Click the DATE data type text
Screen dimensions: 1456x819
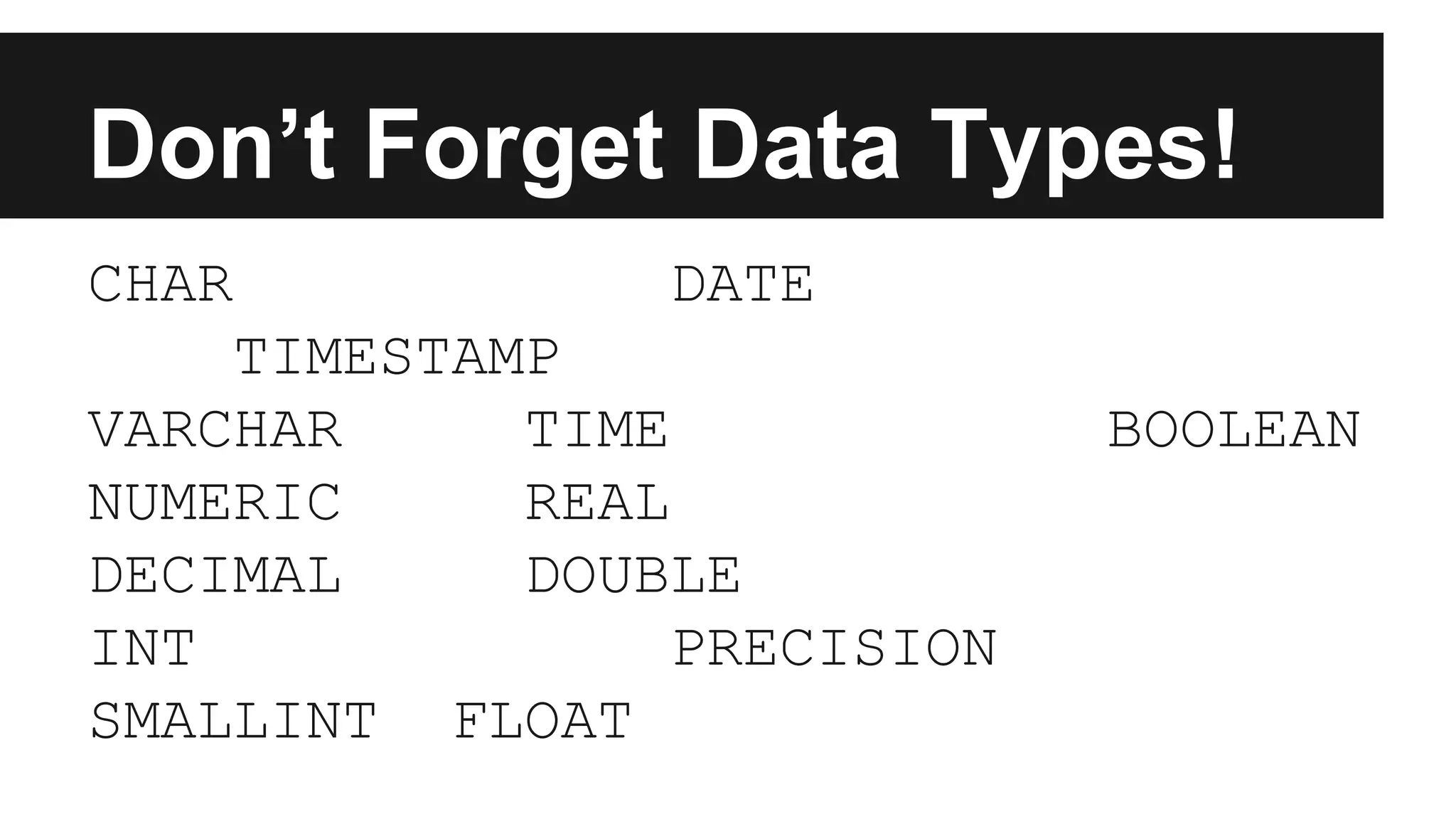tap(743, 284)
